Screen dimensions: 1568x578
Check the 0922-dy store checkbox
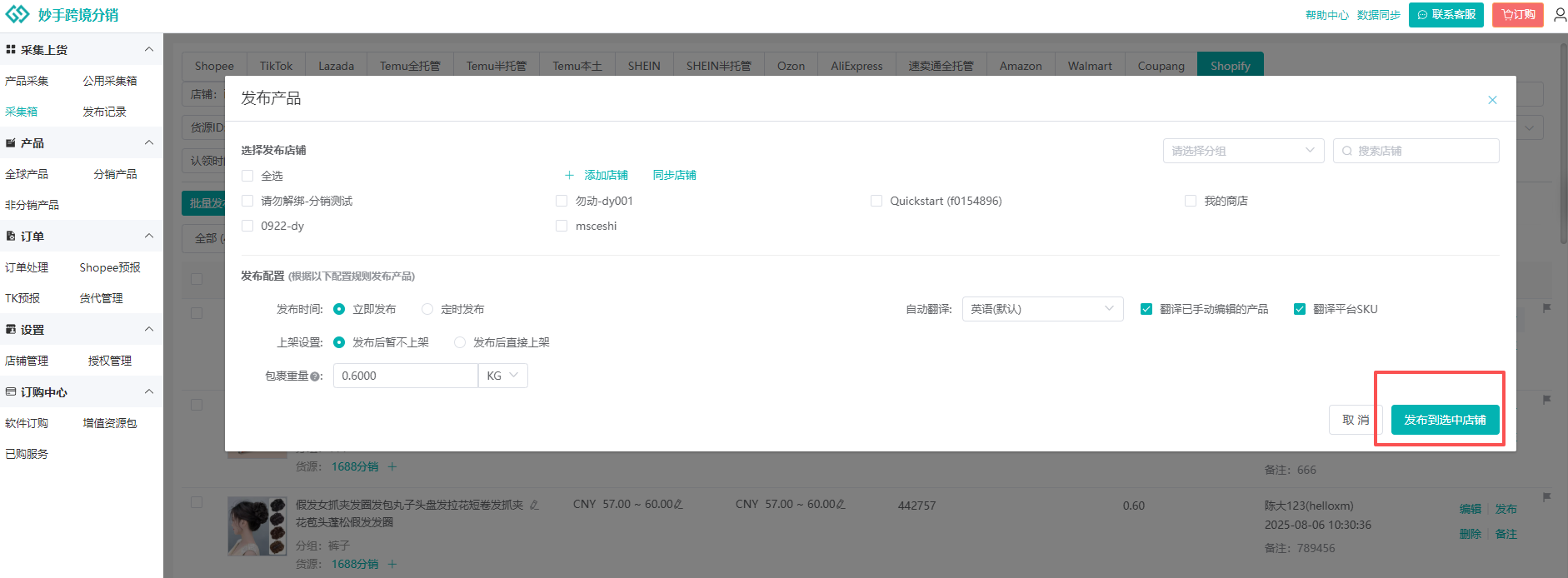(x=247, y=226)
